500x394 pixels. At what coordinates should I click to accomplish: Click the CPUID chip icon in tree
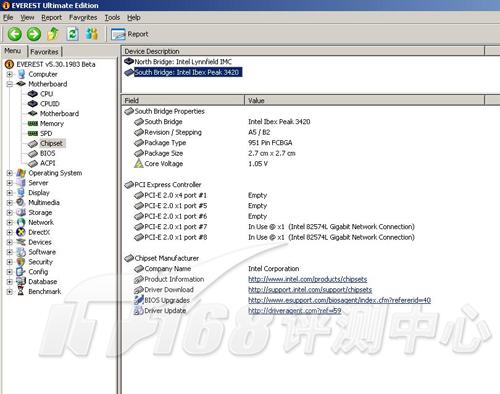33,104
